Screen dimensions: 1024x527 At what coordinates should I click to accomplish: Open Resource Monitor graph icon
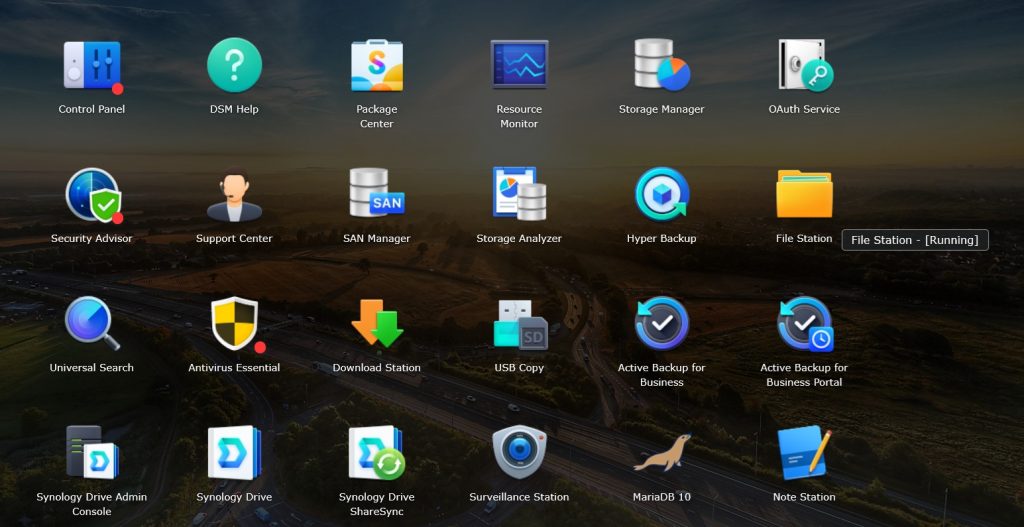[519, 64]
